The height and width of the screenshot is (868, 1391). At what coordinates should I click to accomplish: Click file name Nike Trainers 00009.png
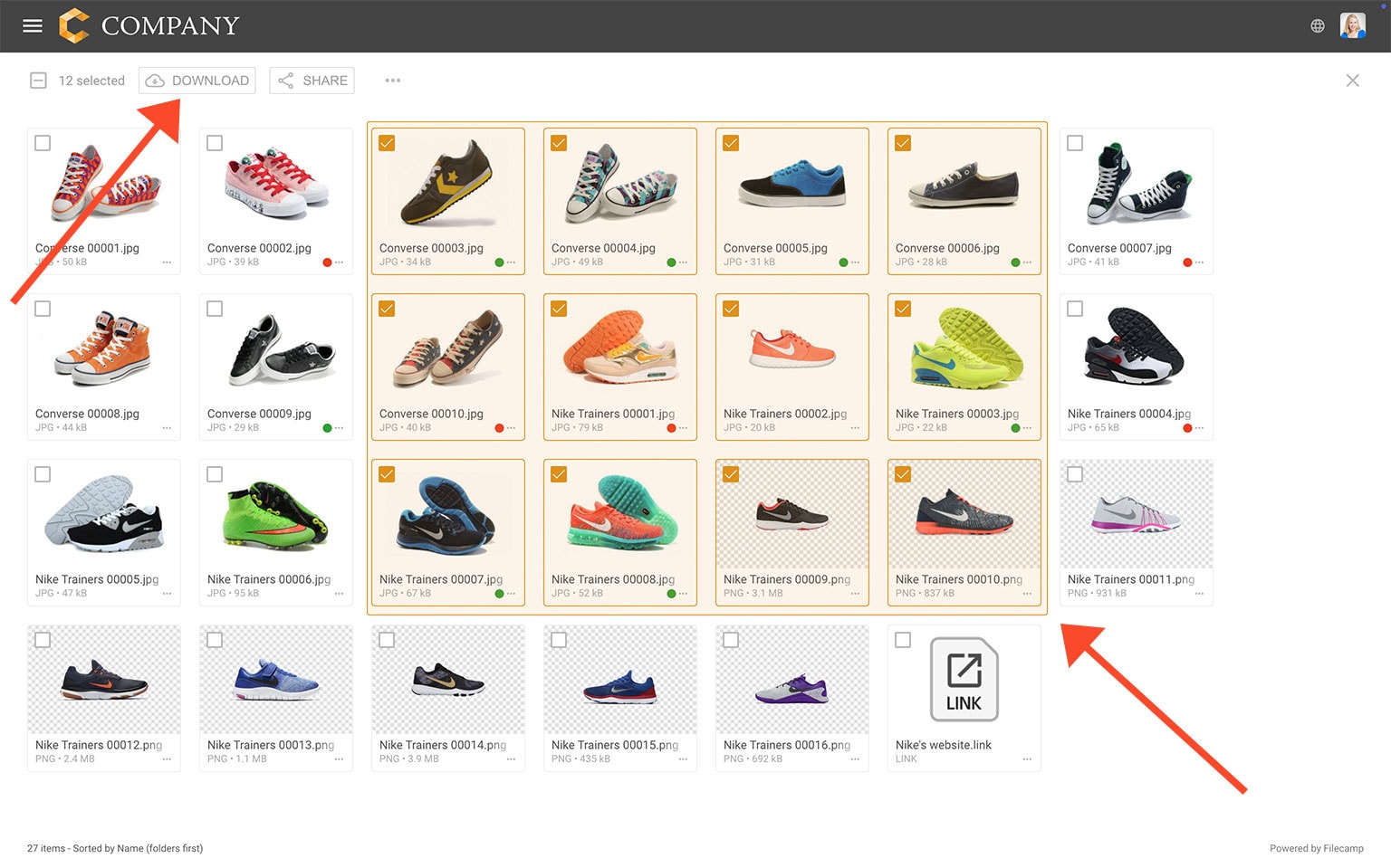tap(787, 579)
